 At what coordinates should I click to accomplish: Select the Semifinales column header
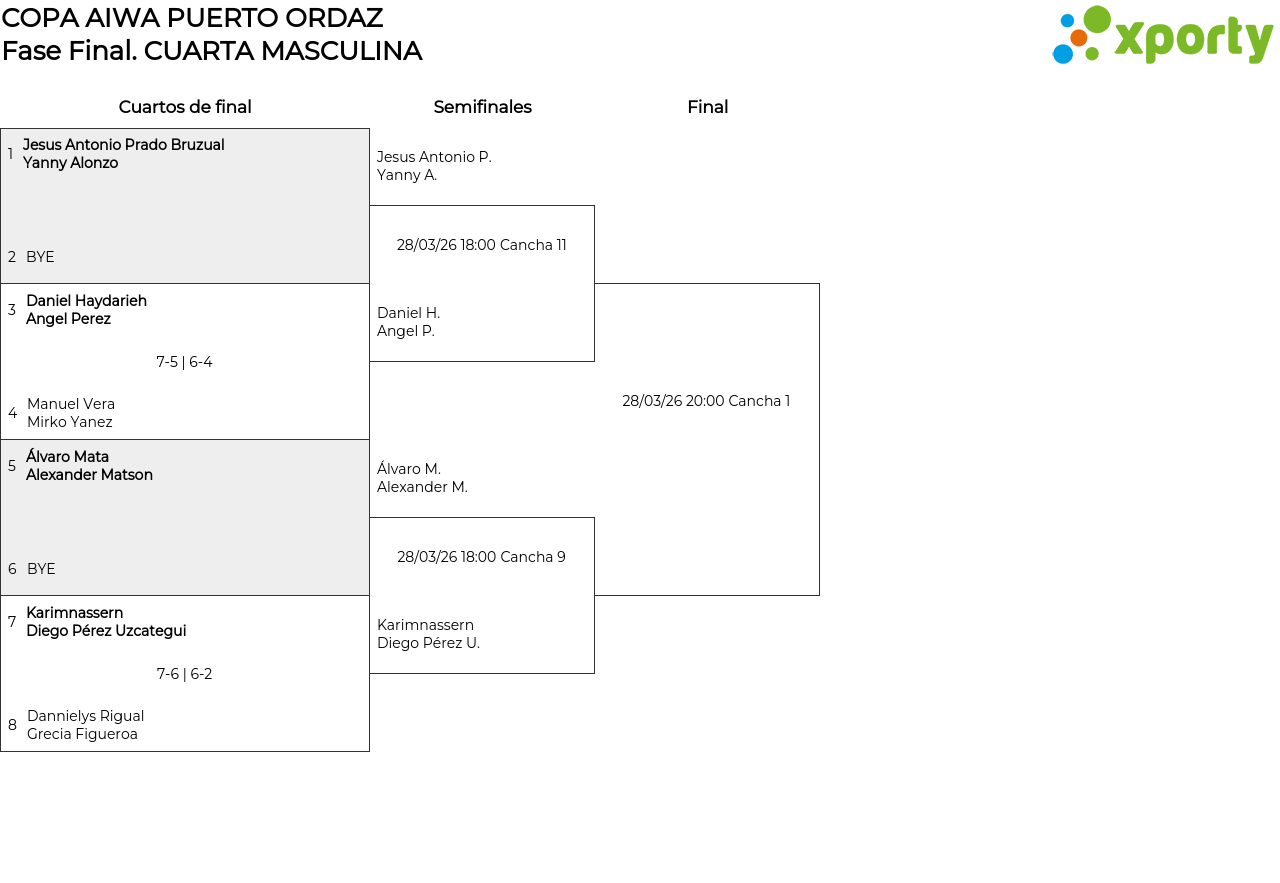pyautogui.click(x=482, y=107)
